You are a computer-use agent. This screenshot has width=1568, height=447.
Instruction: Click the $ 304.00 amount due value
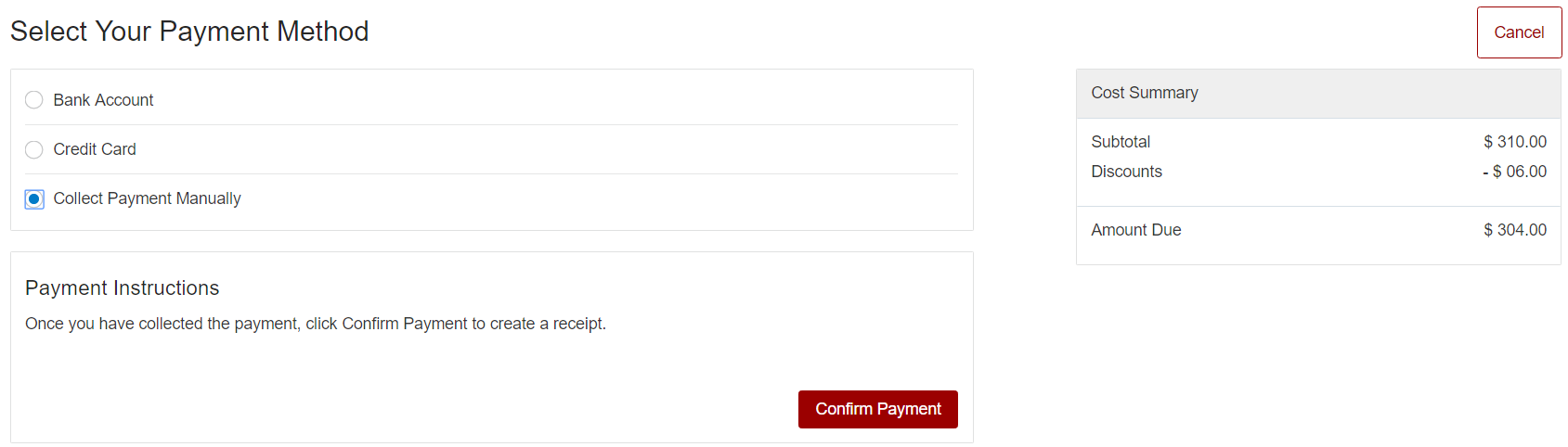(x=1515, y=230)
